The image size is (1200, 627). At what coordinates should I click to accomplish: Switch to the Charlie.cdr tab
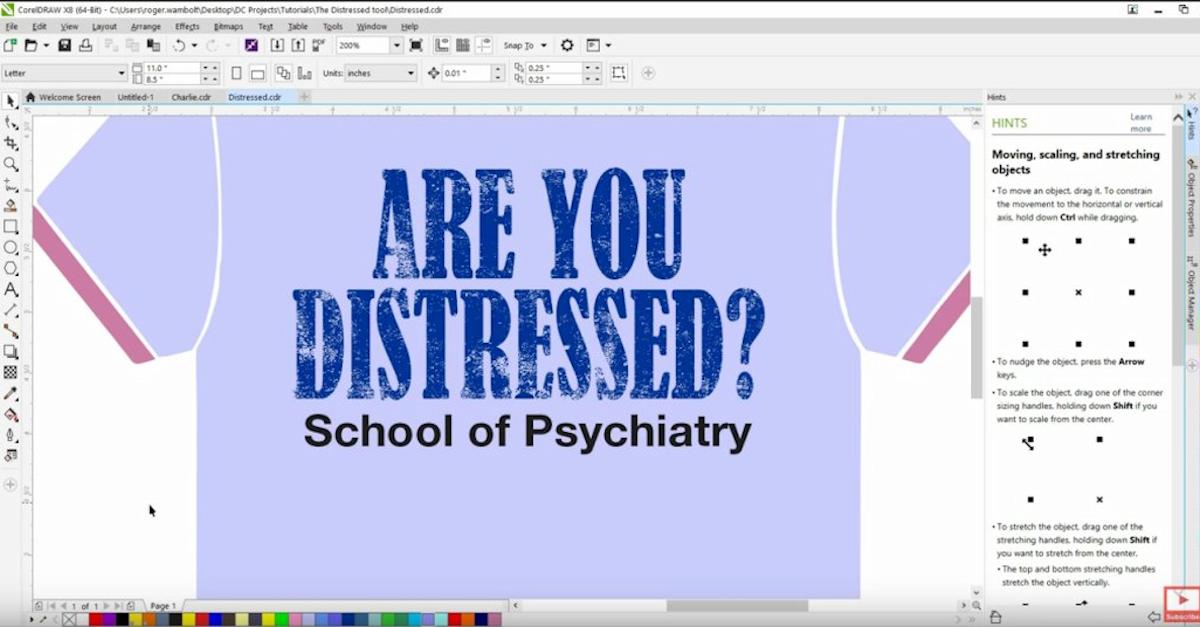pyautogui.click(x=191, y=98)
